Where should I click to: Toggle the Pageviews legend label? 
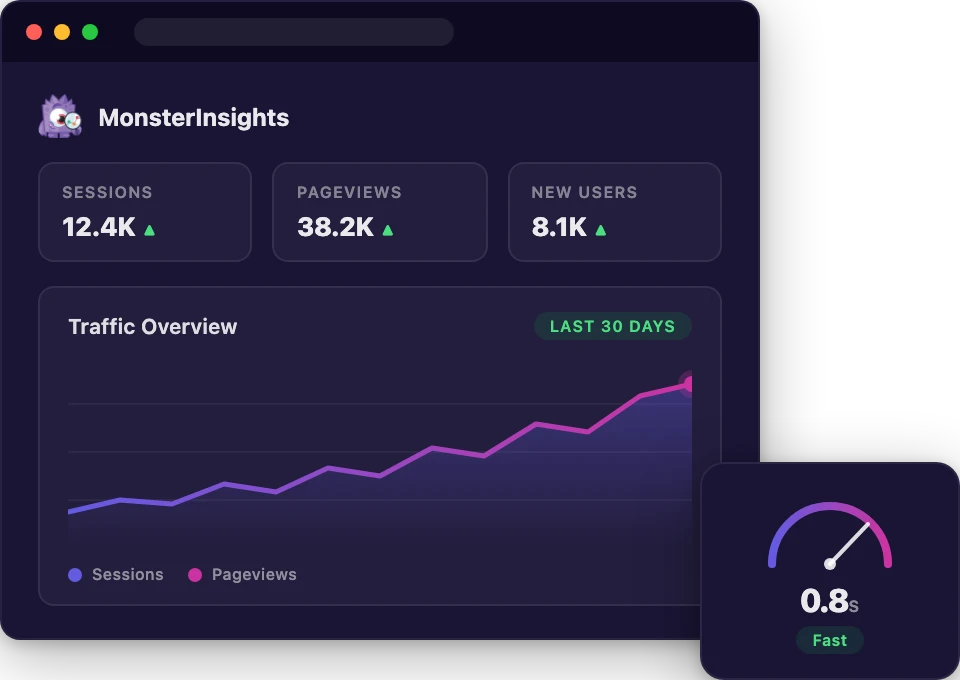254,575
